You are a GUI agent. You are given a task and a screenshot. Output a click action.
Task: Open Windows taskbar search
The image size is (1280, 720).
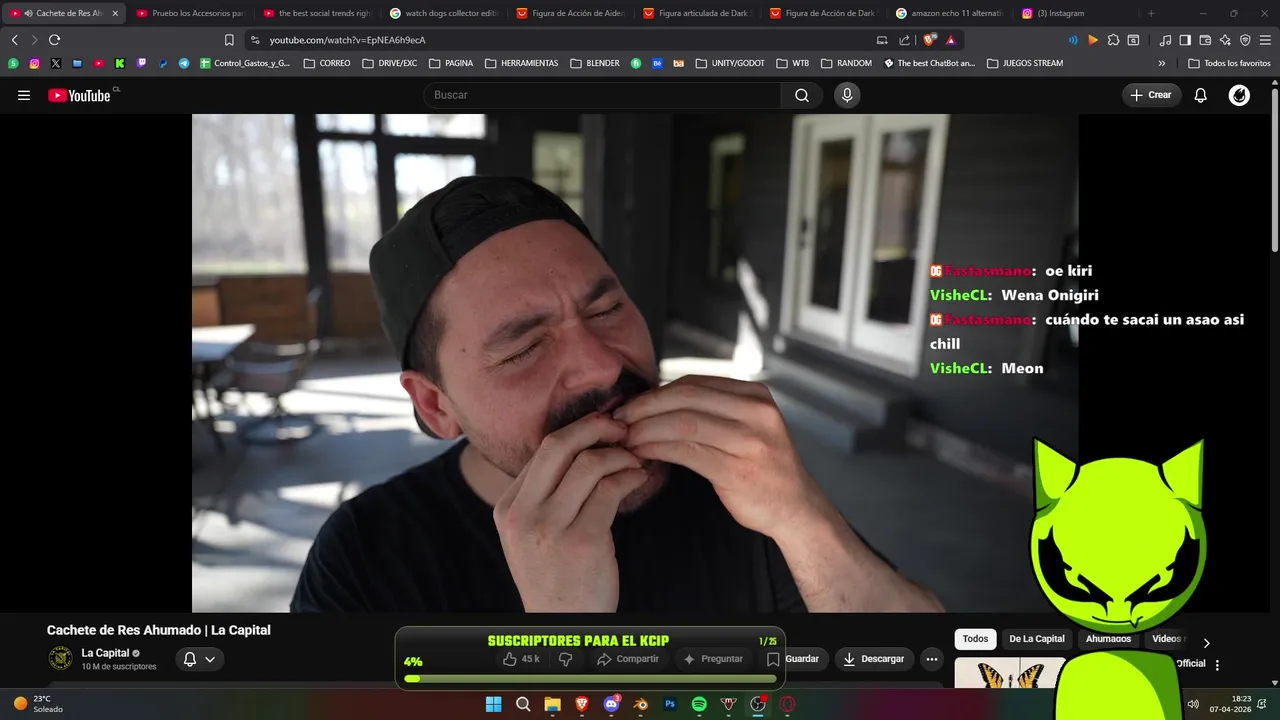[523, 704]
